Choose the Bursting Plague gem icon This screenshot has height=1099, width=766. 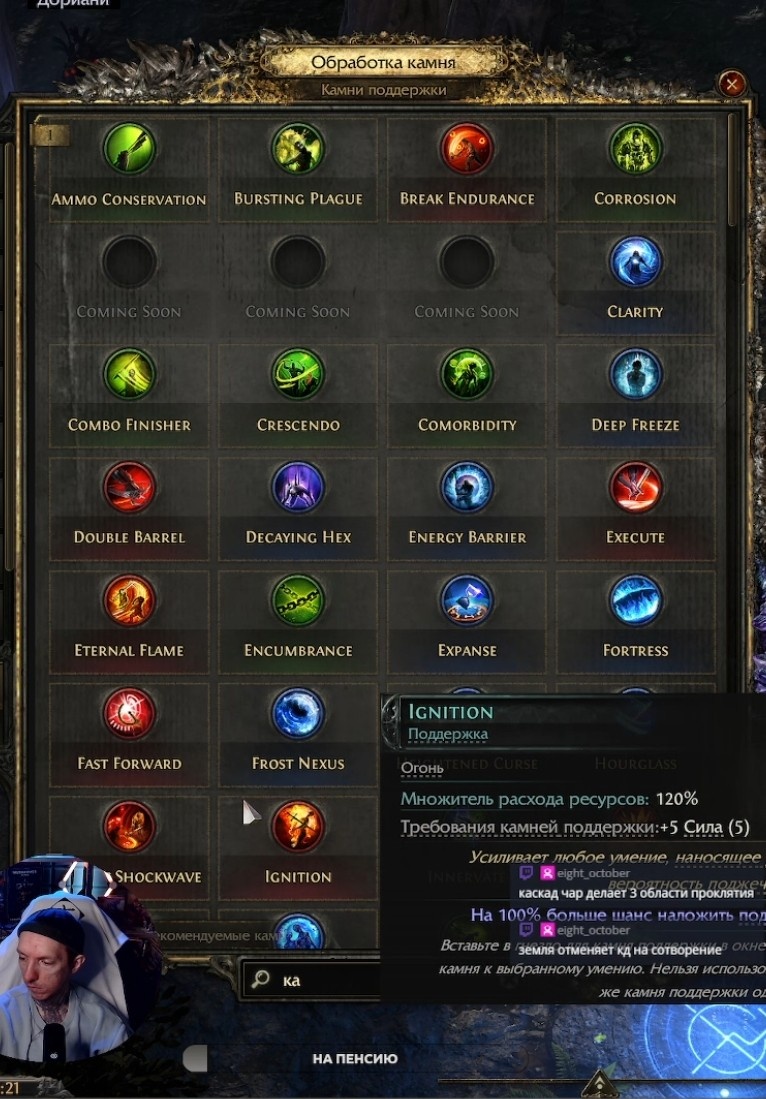[298, 149]
